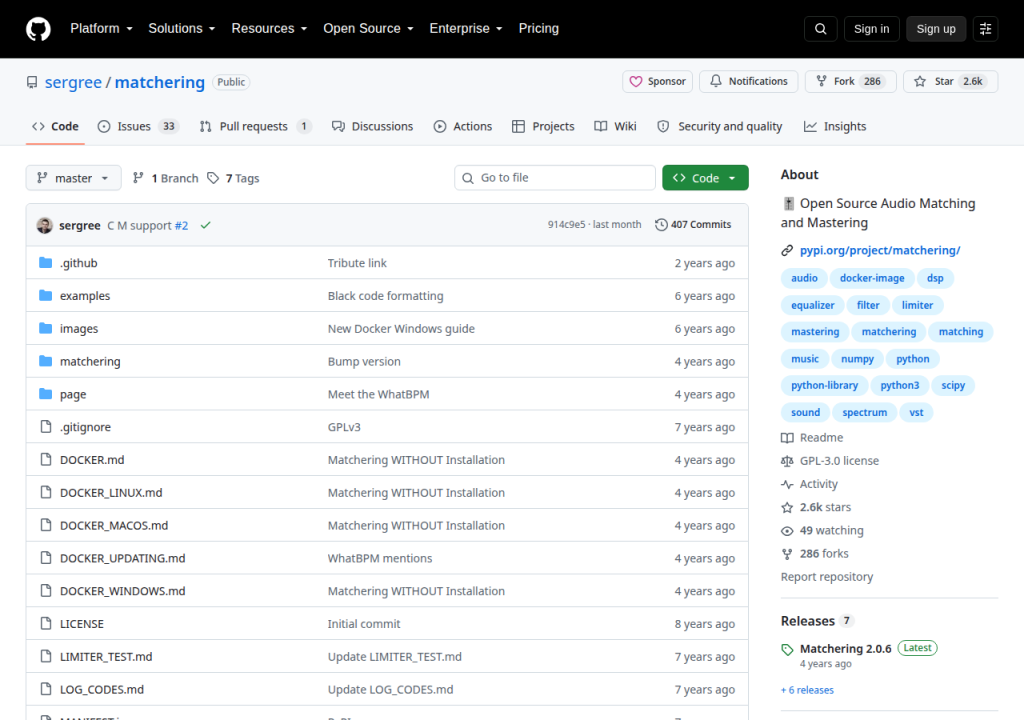Switch to Security and quality tab
Screen dimensions: 1024x720
(719, 127)
